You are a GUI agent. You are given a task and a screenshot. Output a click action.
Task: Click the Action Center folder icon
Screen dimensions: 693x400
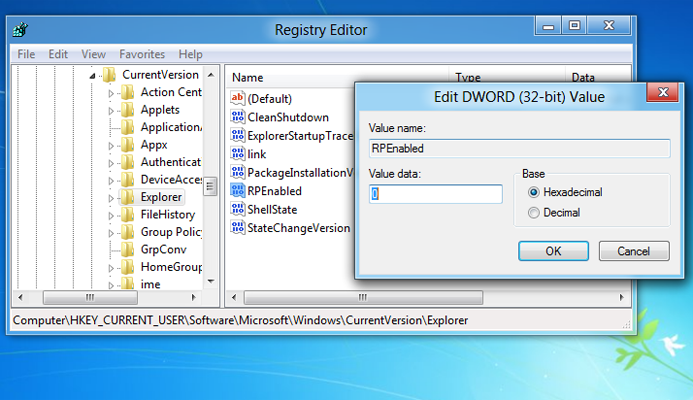(x=128, y=92)
